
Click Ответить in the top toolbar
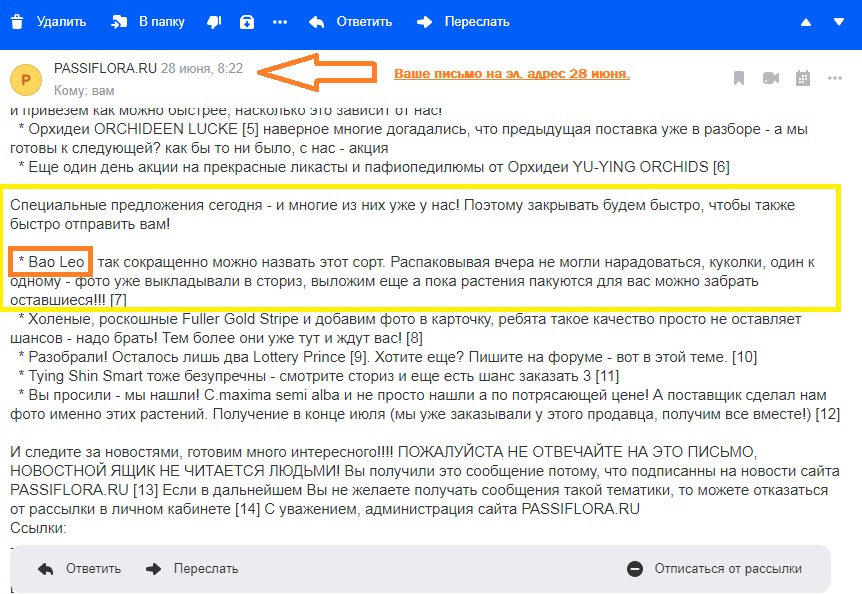(x=350, y=21)
